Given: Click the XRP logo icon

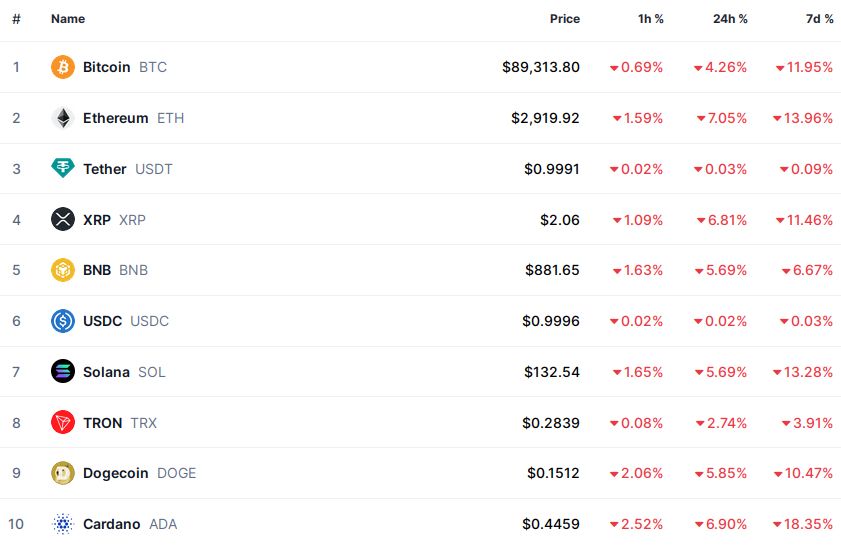Looking at the screenshot, I should [63, 219].
